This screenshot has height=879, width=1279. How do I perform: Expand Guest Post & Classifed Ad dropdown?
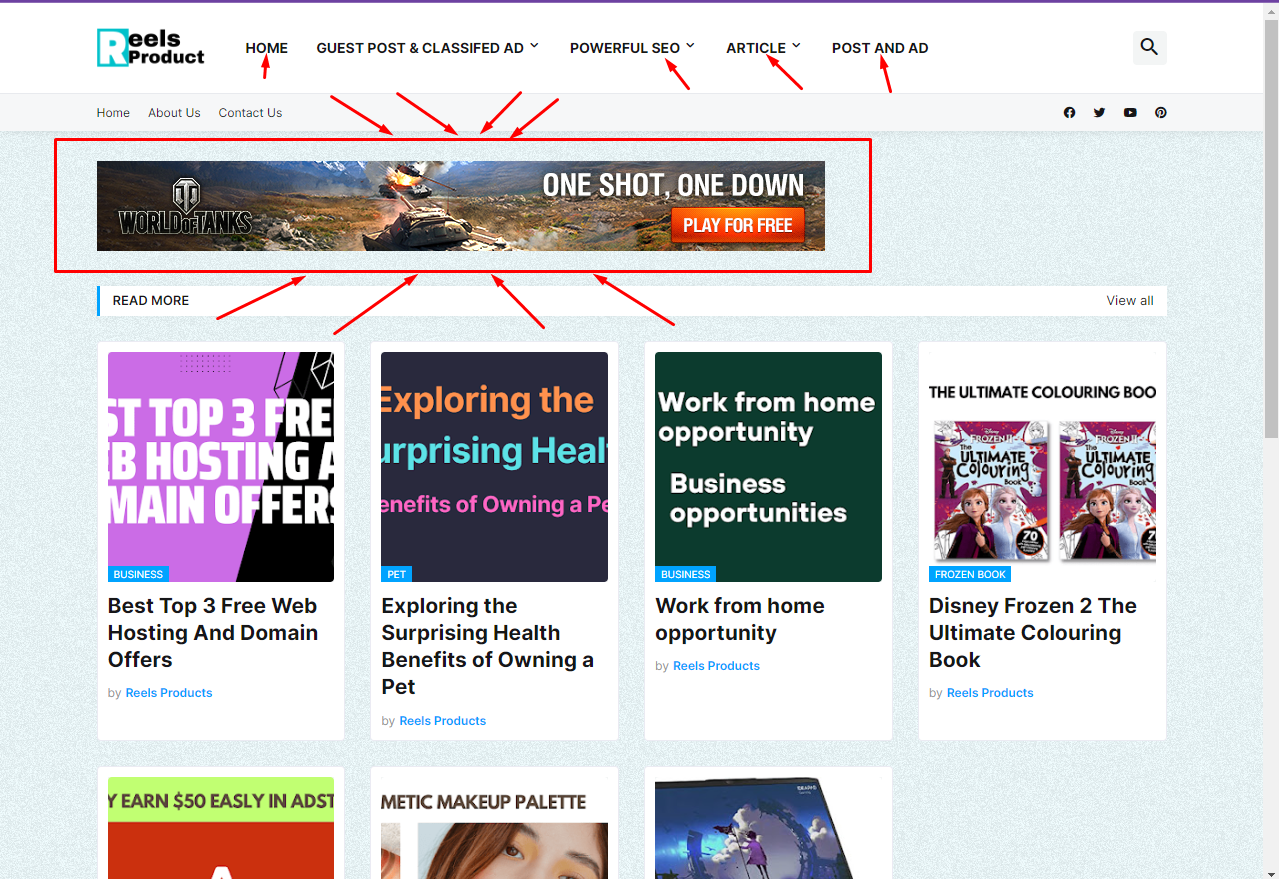(x=427, y=48)
